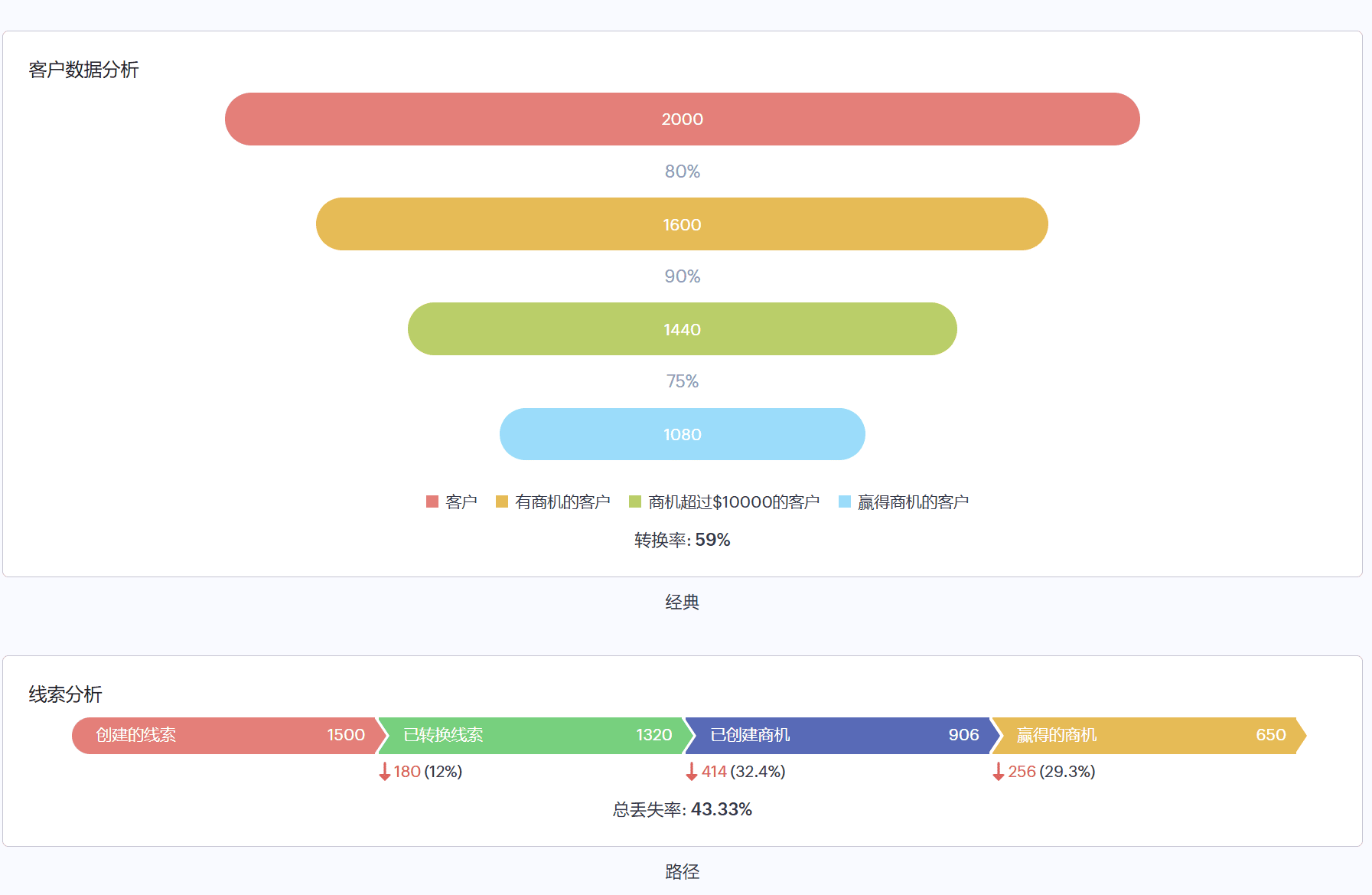Image resolution: width=1372 pixels, height=895 pixels.
Task: Select the 已创建商机 blue path segment
Action: click(842, 735)
